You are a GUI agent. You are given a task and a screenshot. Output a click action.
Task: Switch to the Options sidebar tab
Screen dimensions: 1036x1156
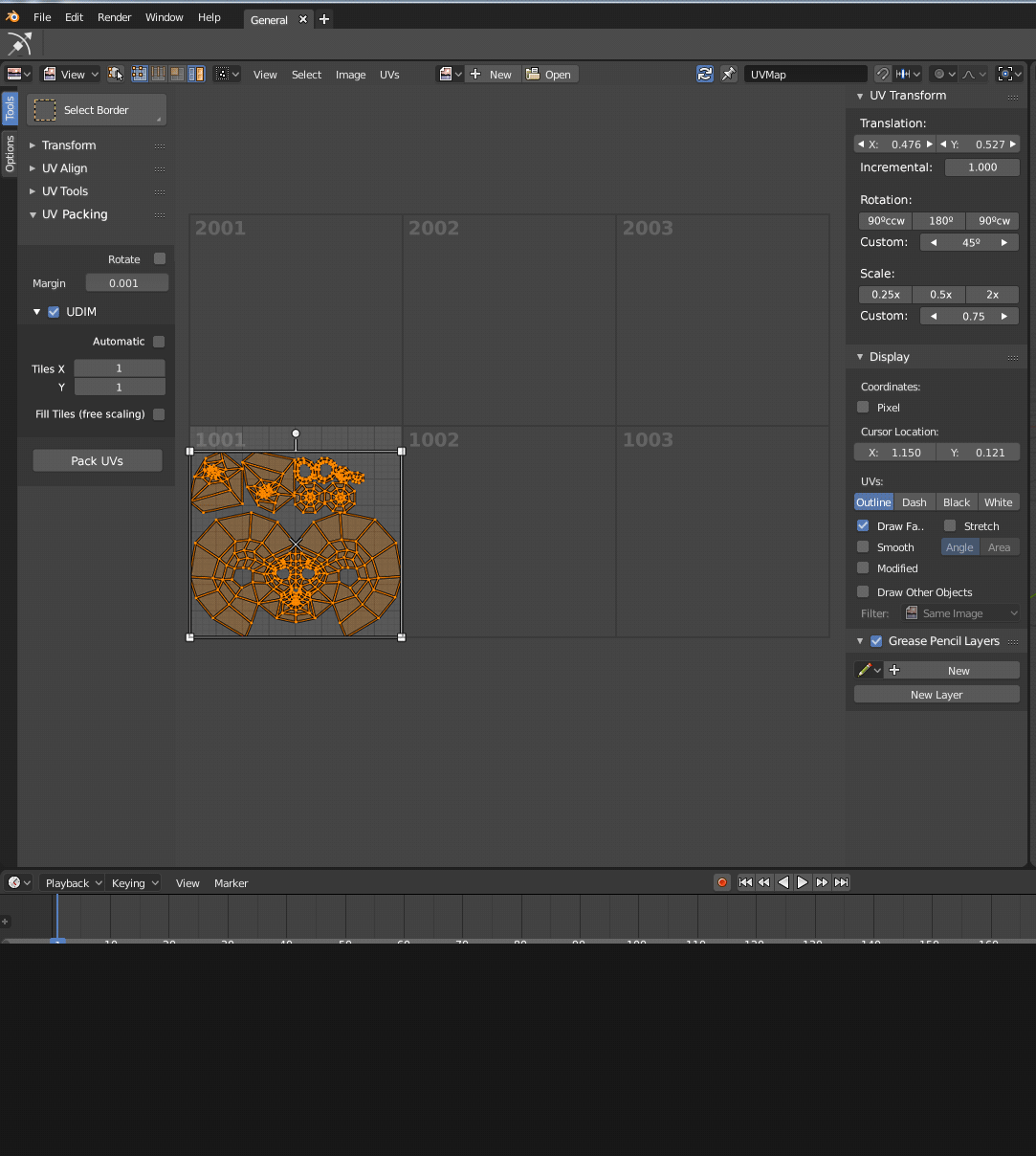pyautogui.click(x=10, y=153)
